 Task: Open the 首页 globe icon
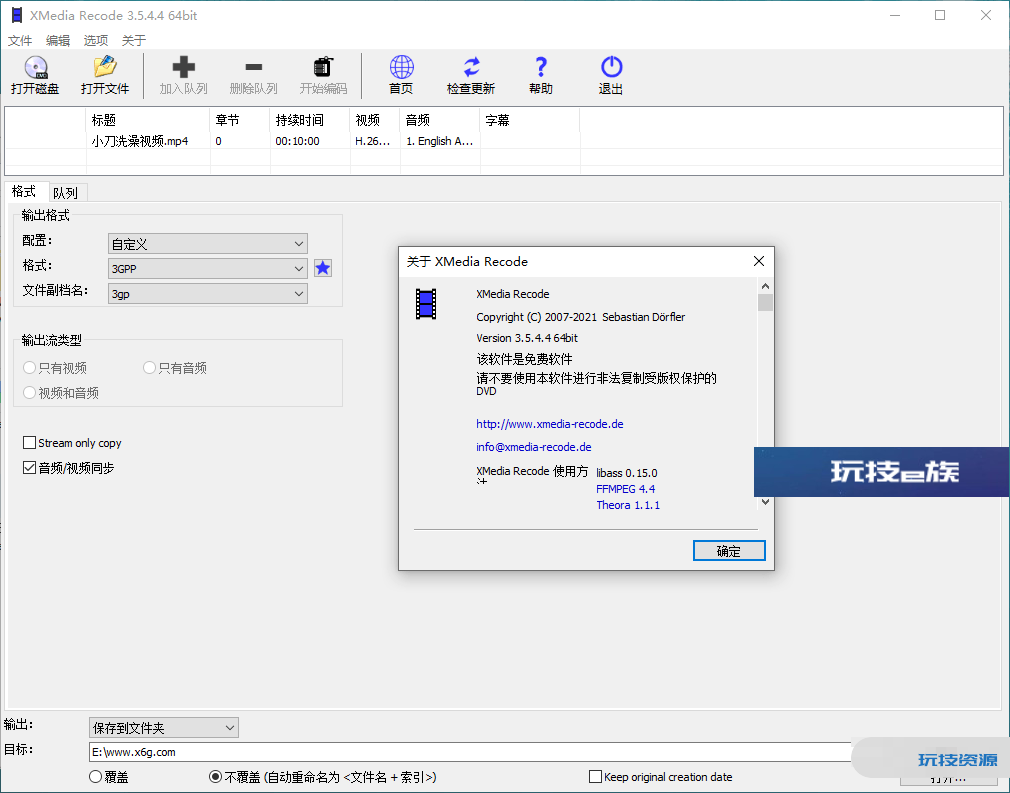[401, 67]
